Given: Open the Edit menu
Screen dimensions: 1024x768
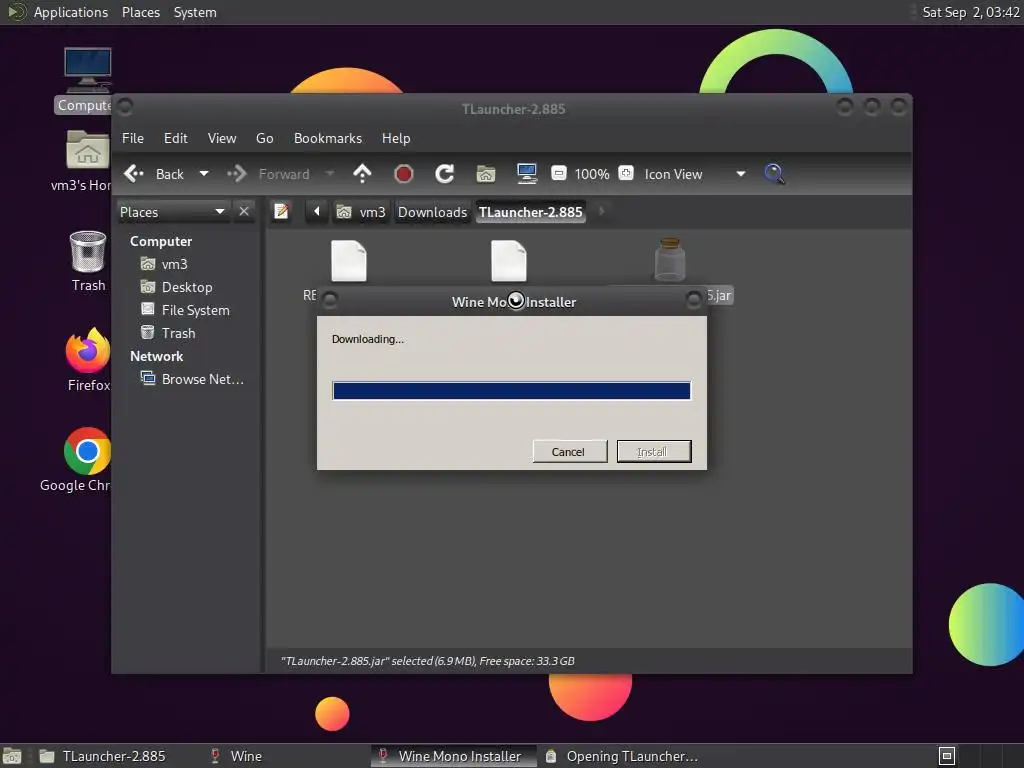Looking at the screenshot, I should (x=175, y=138).
